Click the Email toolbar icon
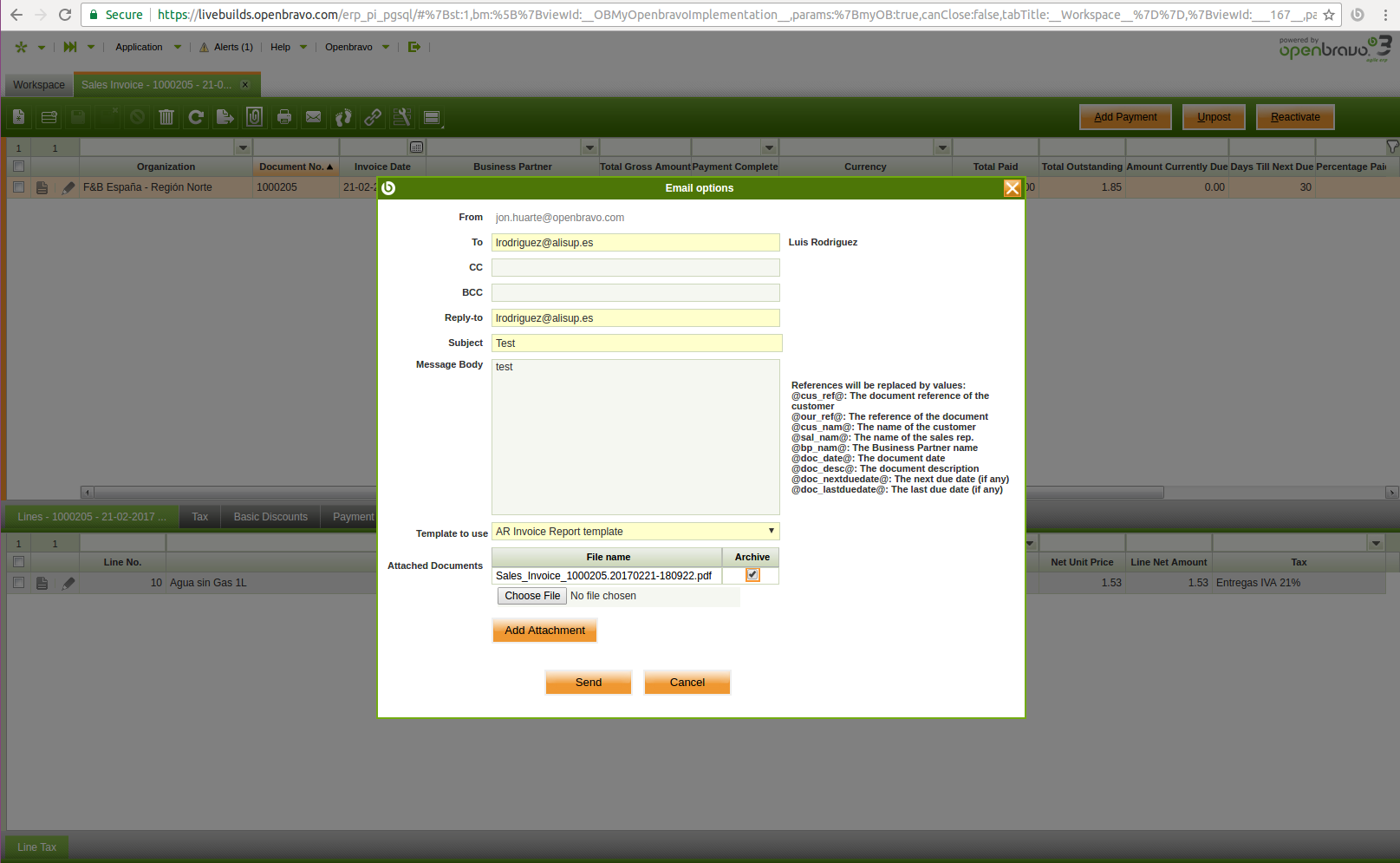1400x863 pixels. coord(314,117)
